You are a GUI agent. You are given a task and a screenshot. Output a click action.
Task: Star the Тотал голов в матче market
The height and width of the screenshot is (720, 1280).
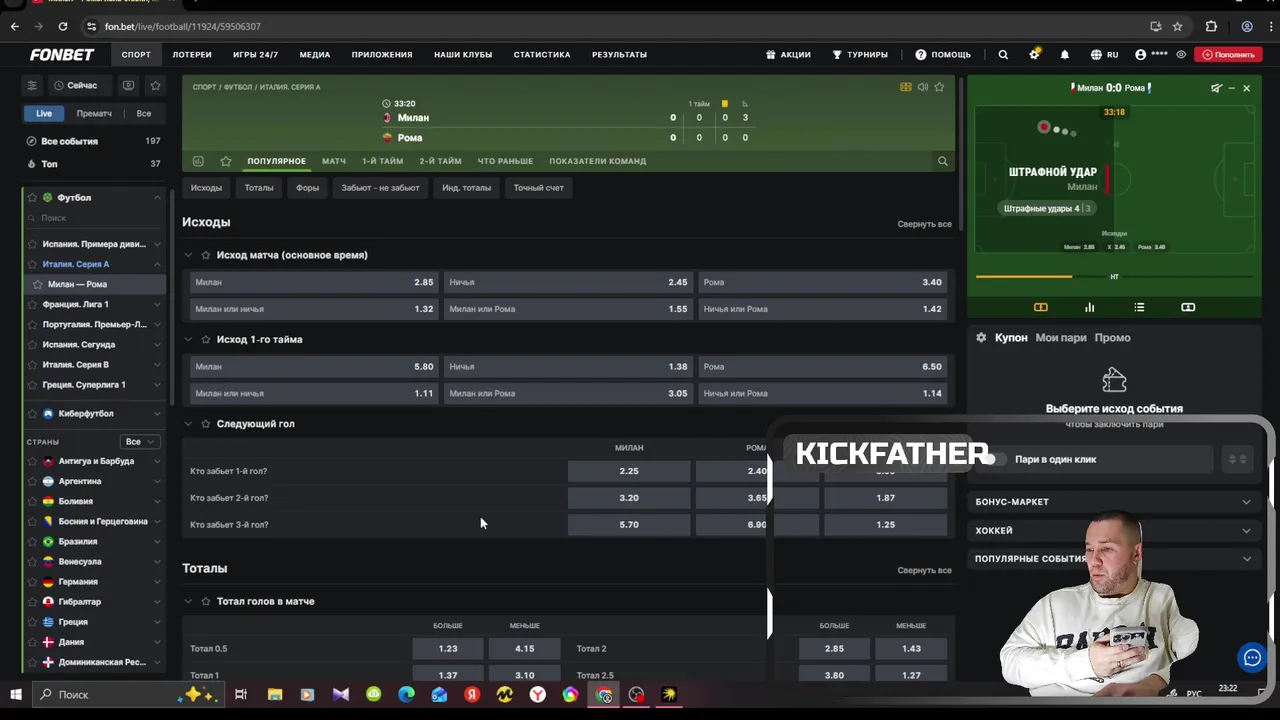pos(206,601)
